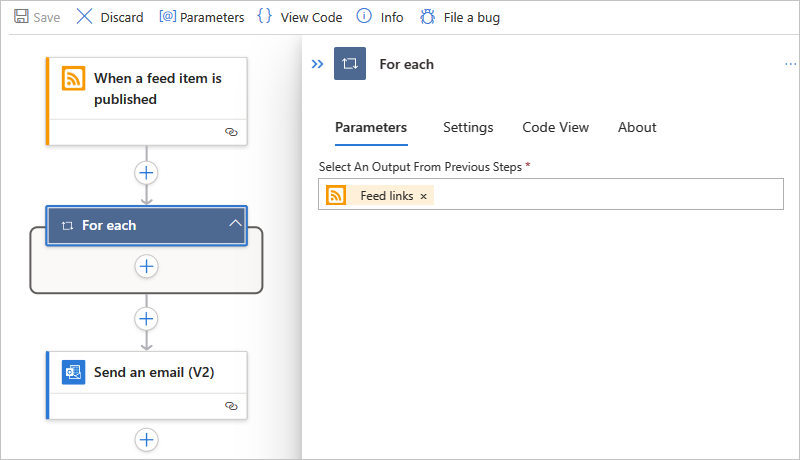Switch to the Code View tab
Viewport: 800px width, 460px height.
point(555,127)
